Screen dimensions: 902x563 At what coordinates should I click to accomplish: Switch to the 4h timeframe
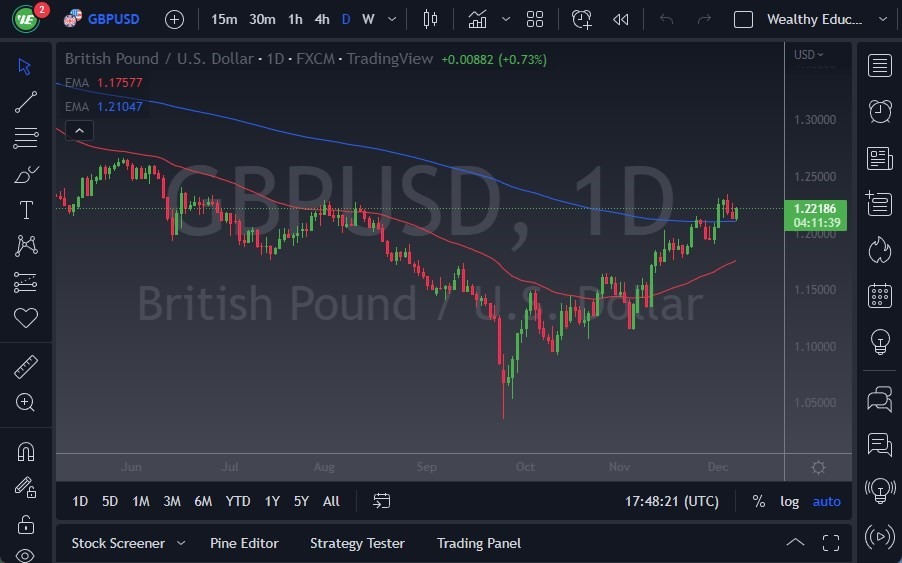tap(322, 20)
